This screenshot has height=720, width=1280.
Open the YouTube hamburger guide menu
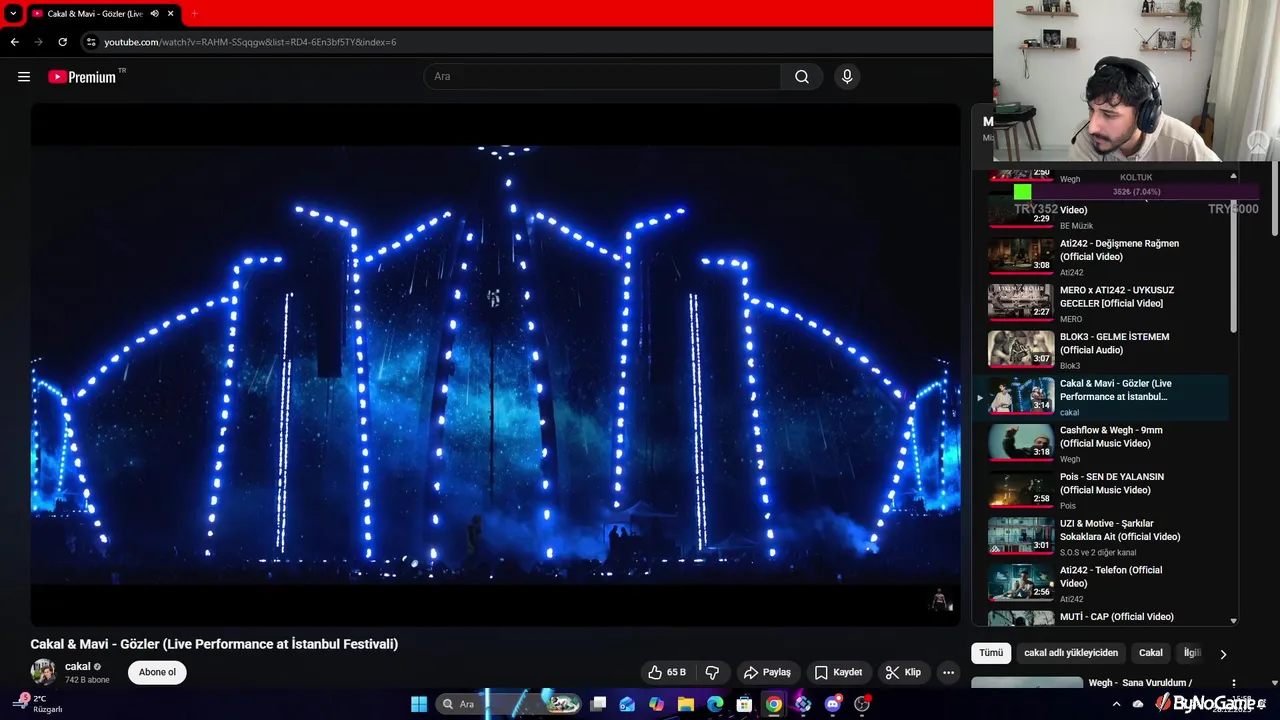point(24,77)
